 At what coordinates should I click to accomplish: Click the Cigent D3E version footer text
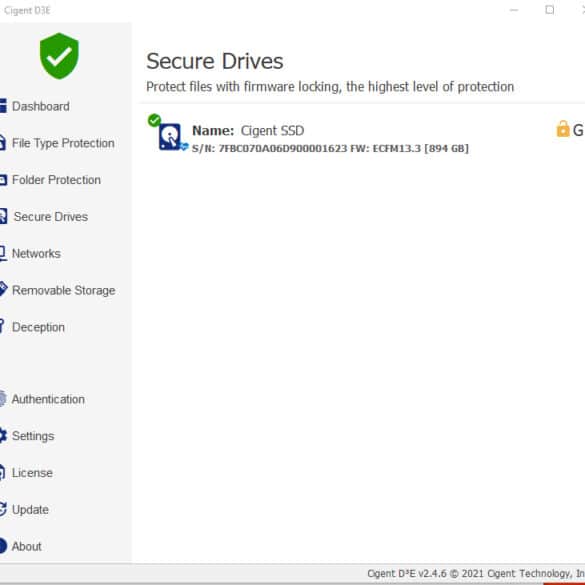476,573
